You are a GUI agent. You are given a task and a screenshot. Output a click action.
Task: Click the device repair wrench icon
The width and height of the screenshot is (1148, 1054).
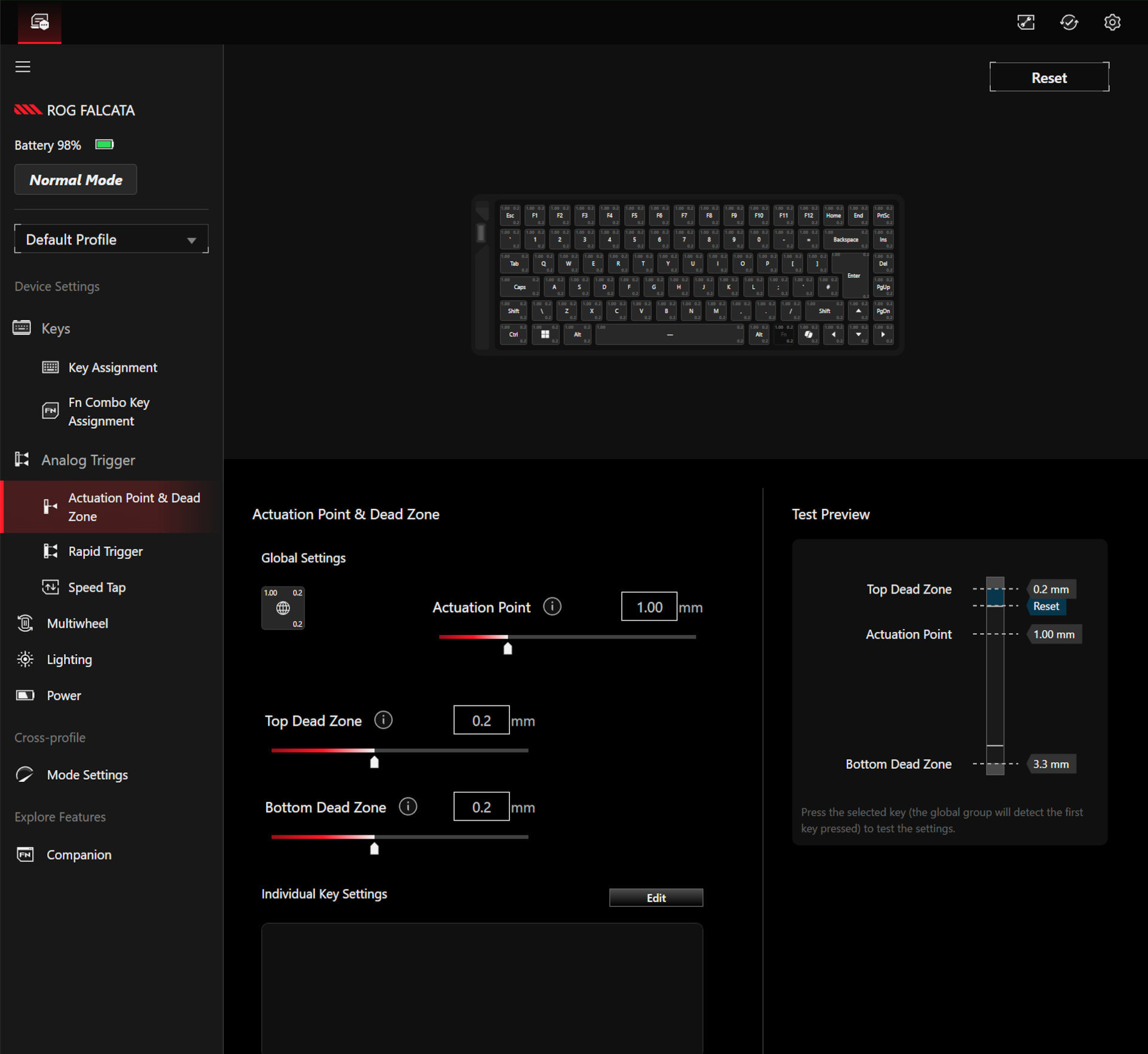(1026, 22)
